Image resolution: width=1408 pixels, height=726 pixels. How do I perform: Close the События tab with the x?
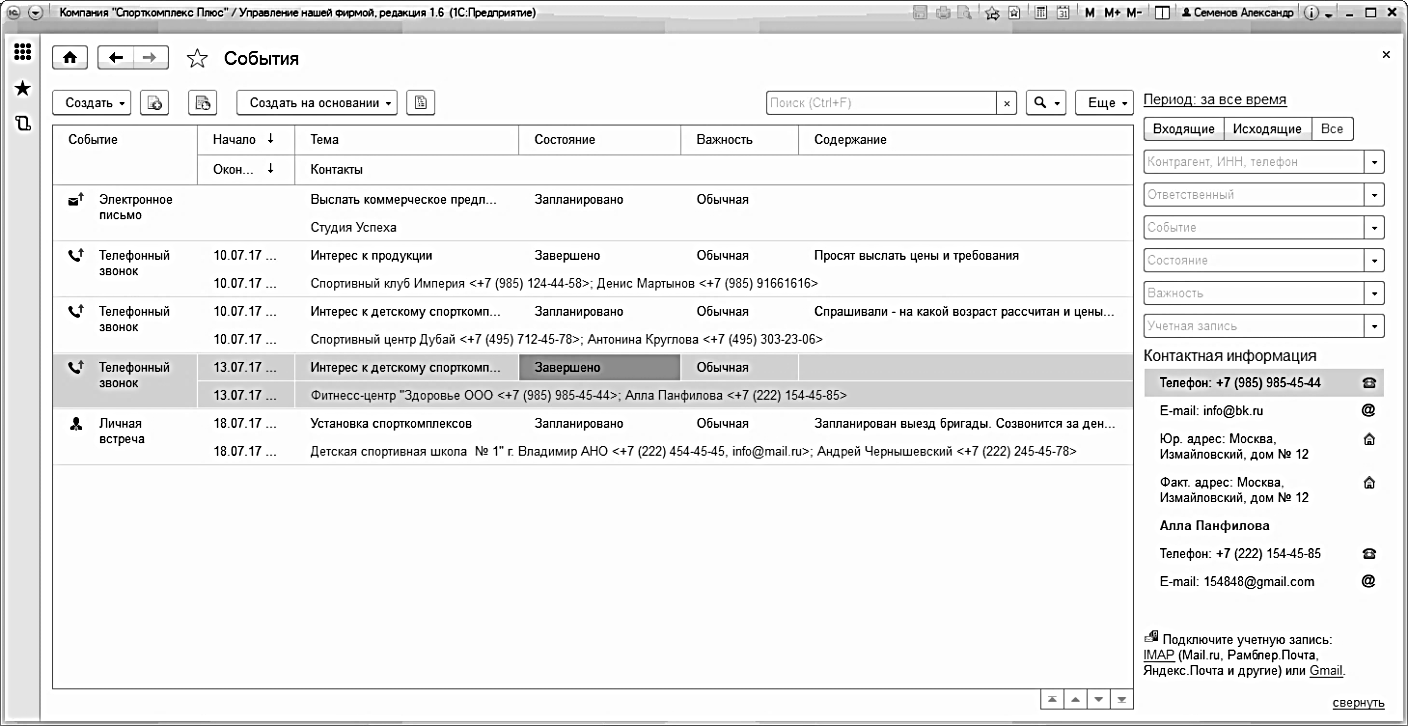pyautogui.click(x=1386, y=55)
